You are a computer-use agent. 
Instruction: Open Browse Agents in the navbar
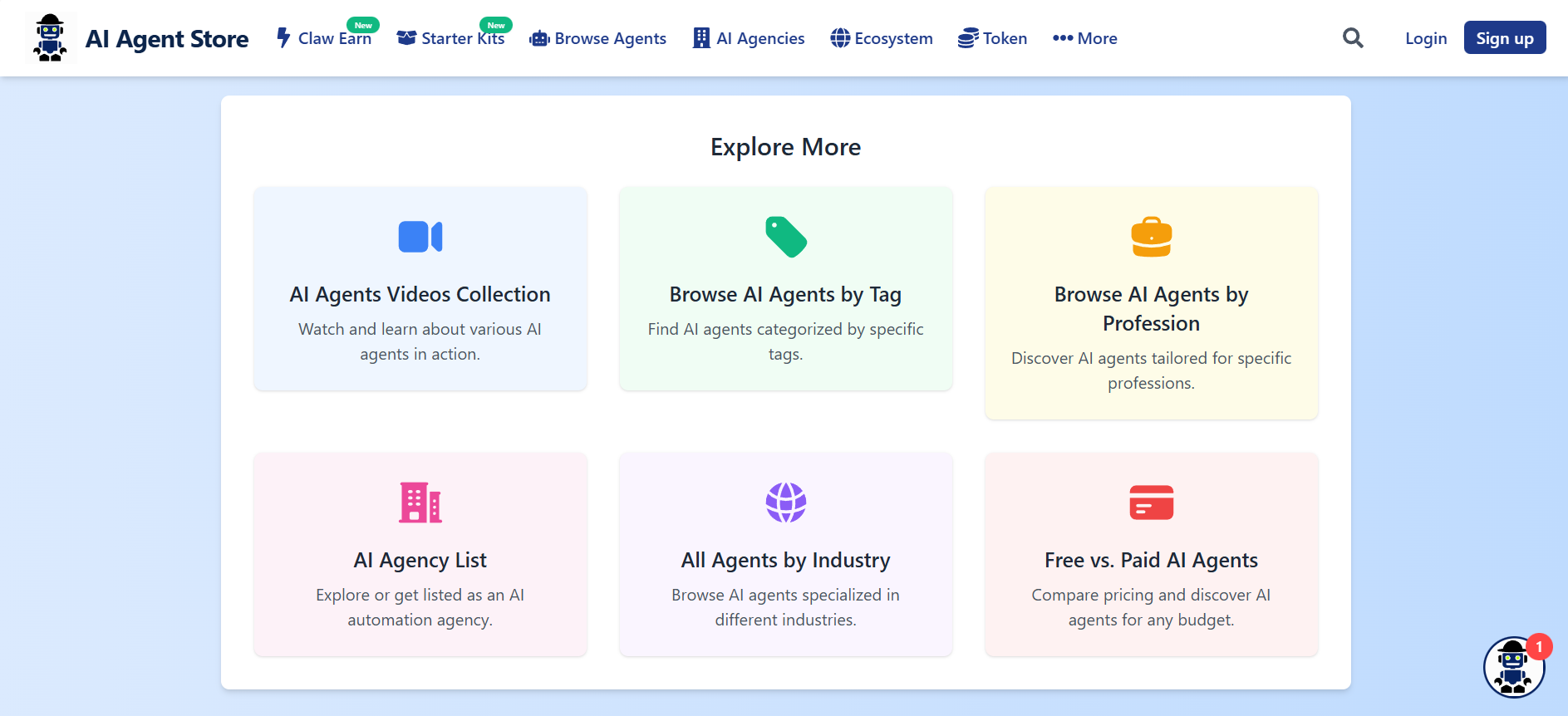(598, 38)
